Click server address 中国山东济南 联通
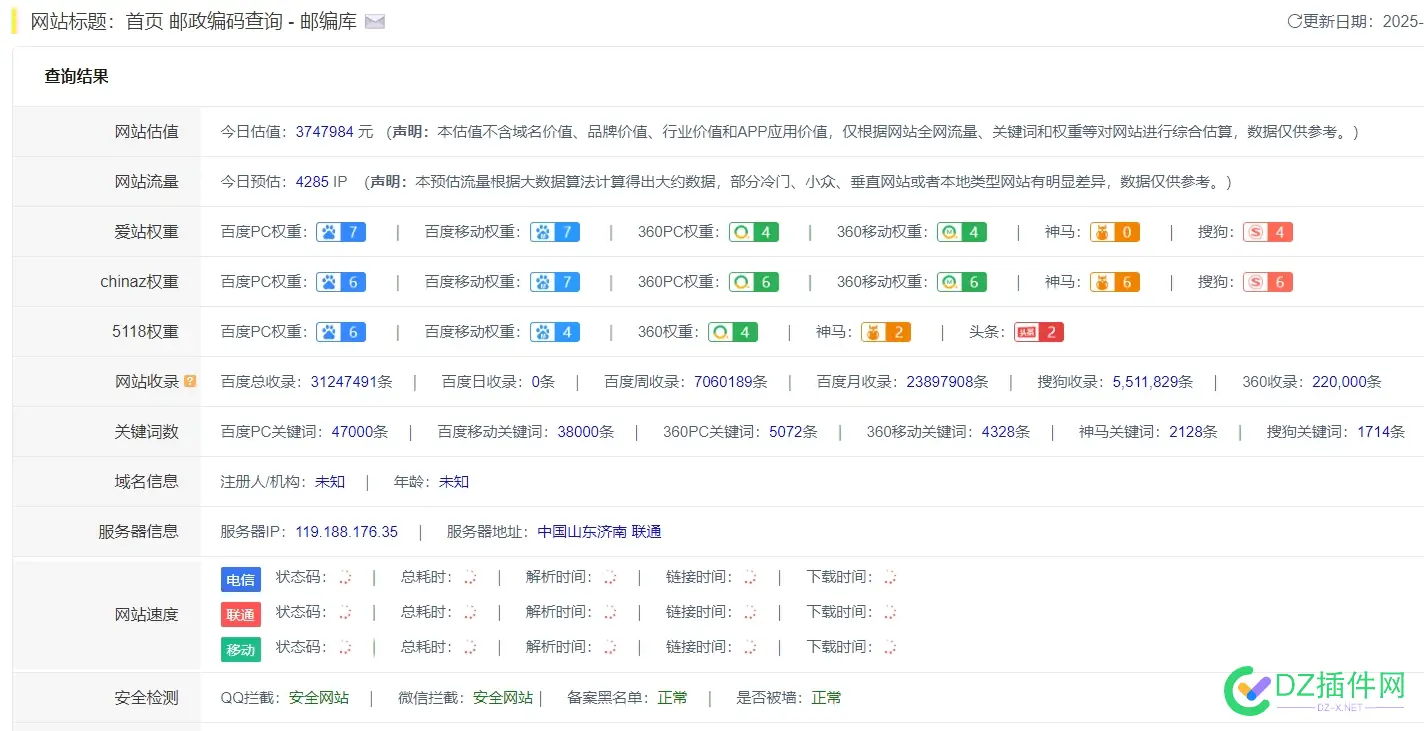1424x731 pixels. coord(599,531)
